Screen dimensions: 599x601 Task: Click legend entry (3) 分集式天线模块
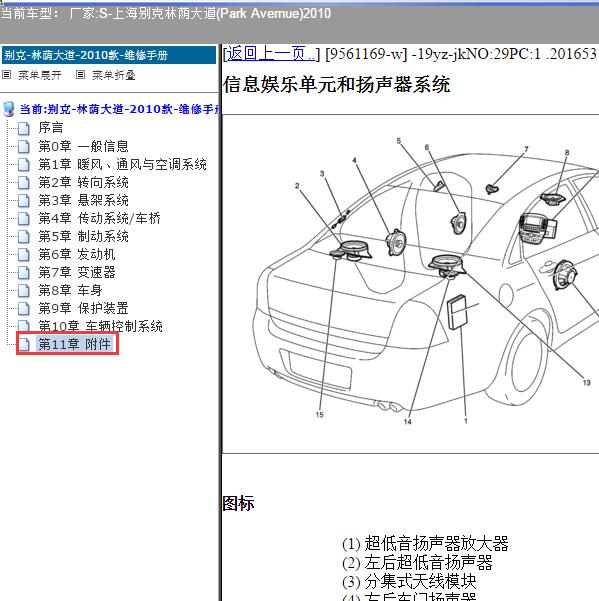coord(409,581)
